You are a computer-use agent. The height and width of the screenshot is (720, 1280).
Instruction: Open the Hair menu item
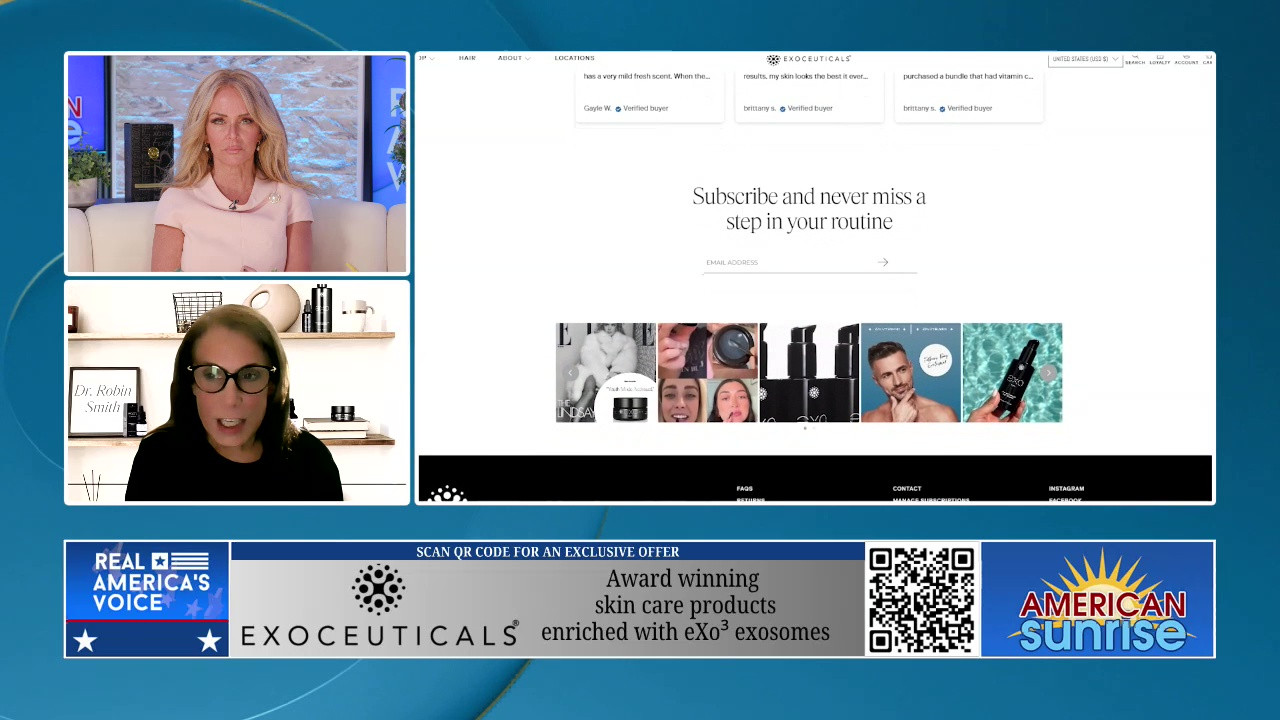pos(467,58)
